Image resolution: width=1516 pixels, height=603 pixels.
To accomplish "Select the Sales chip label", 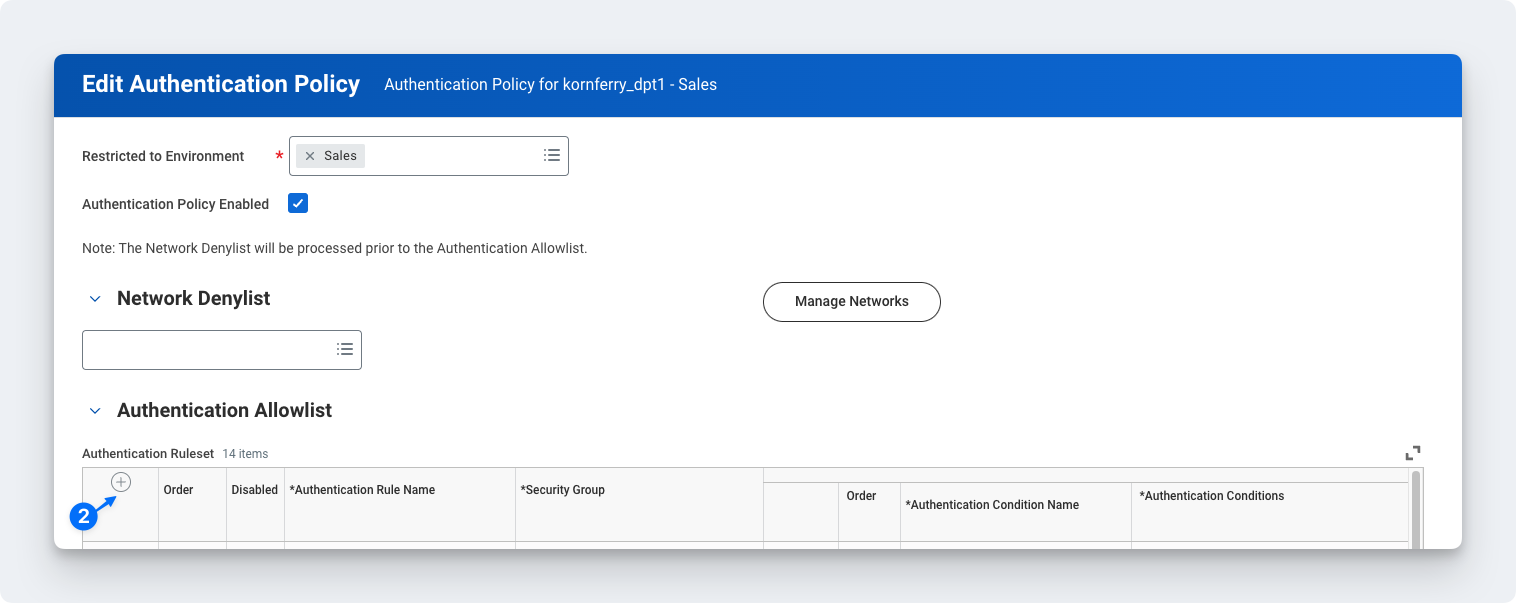I will [x=340, y=156].
